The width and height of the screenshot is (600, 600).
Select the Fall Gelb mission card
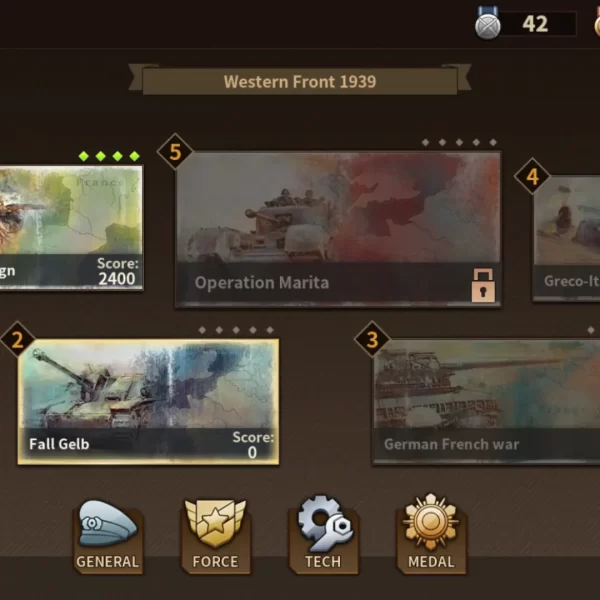pyautogui.click(x=148, y=402)
